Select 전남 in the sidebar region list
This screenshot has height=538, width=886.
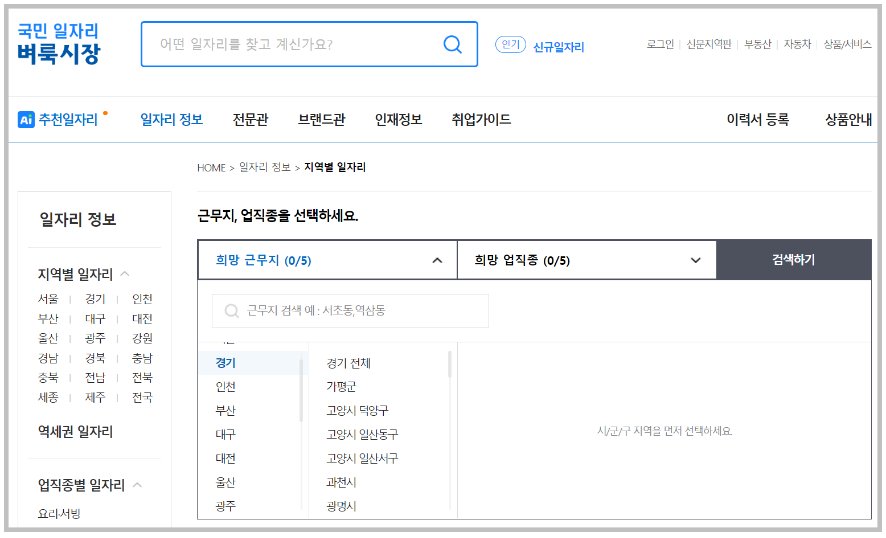coord(95,378)
